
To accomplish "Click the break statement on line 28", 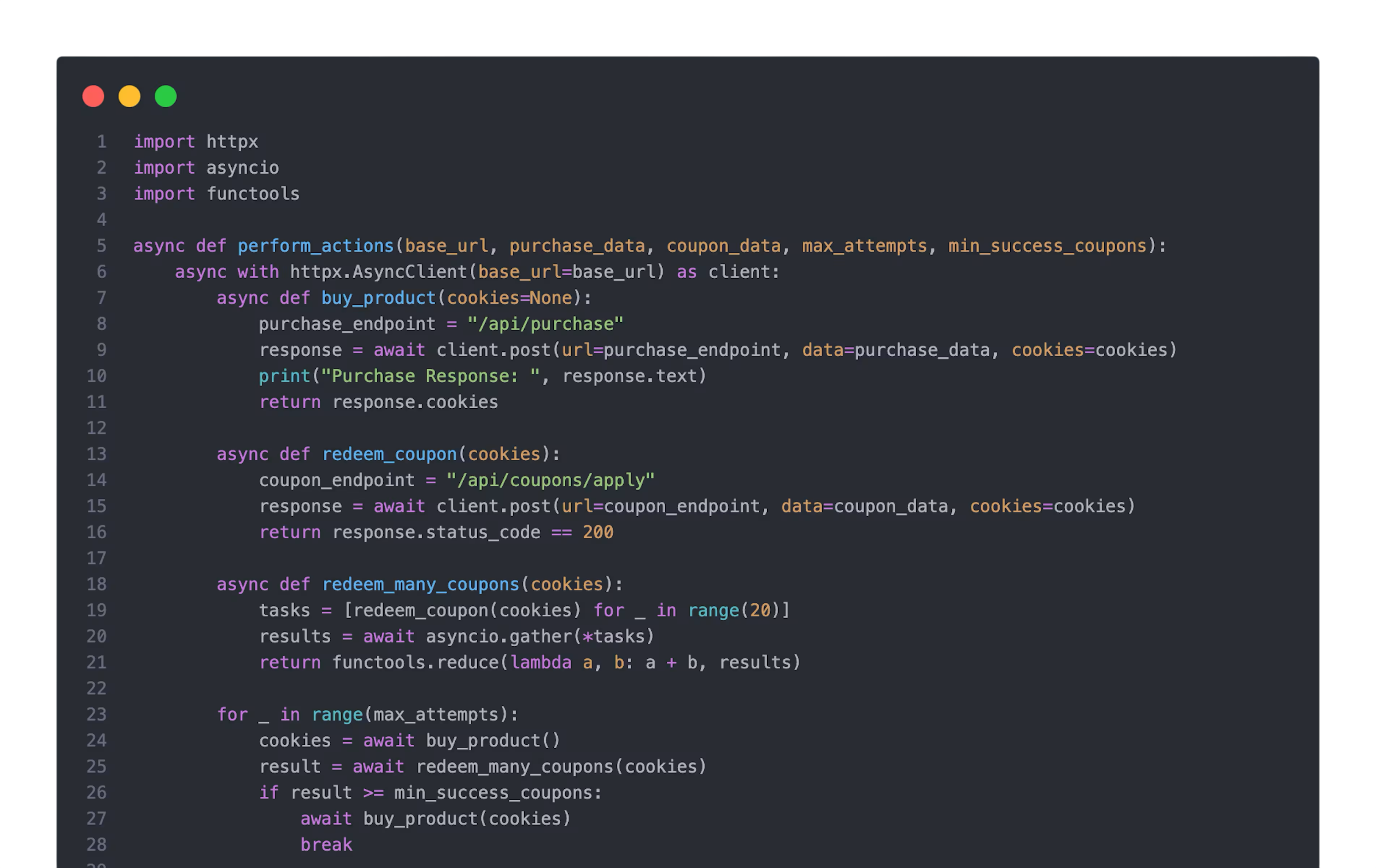I will [326, 844].
